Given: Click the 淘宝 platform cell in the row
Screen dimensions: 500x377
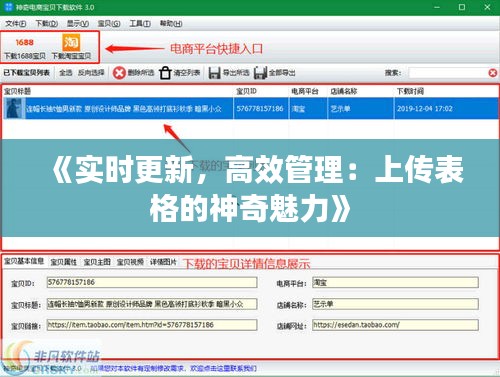Looking at the screenshot, I should point(308,108).
